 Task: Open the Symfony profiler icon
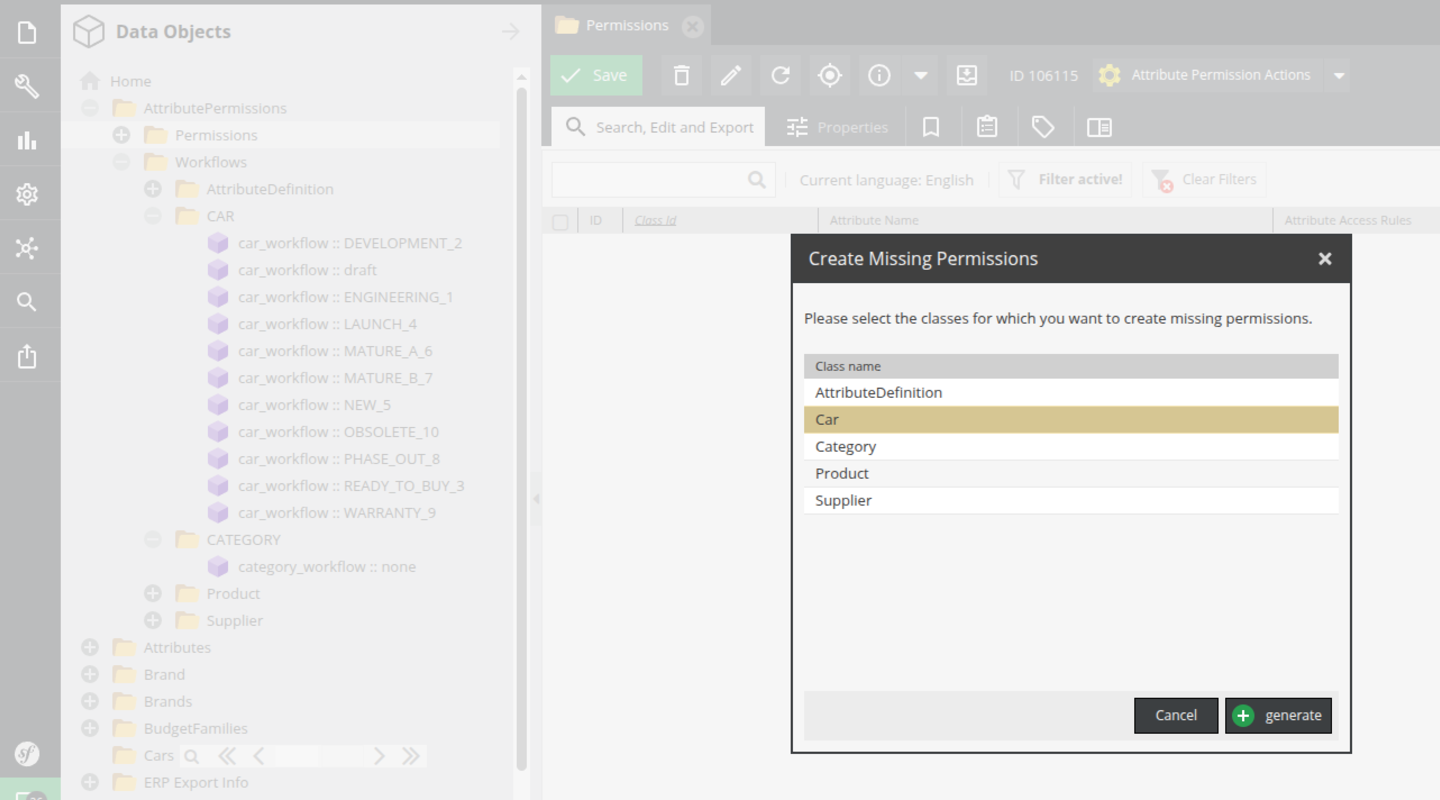(27, 754)
